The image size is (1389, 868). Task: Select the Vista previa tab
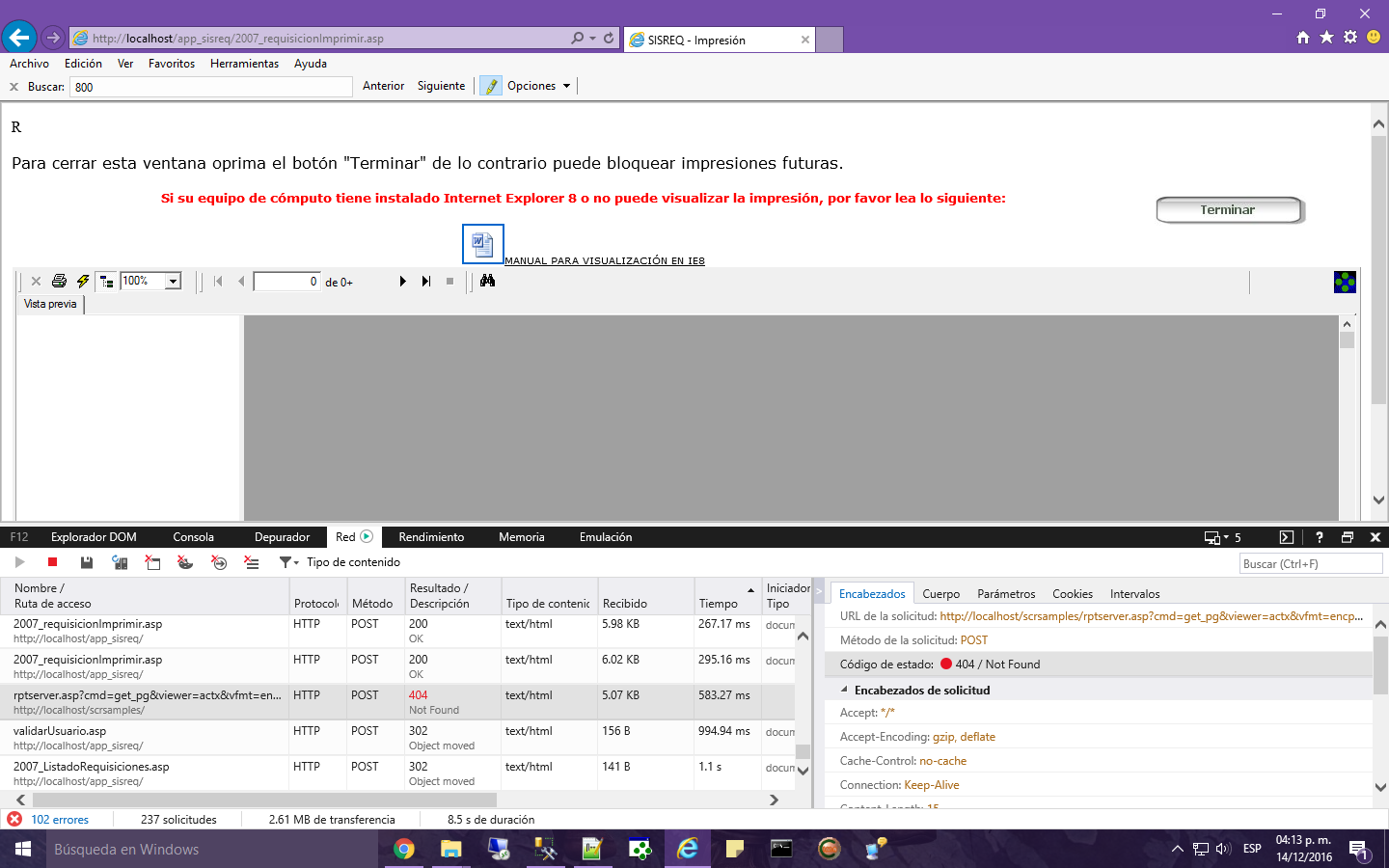50,304
